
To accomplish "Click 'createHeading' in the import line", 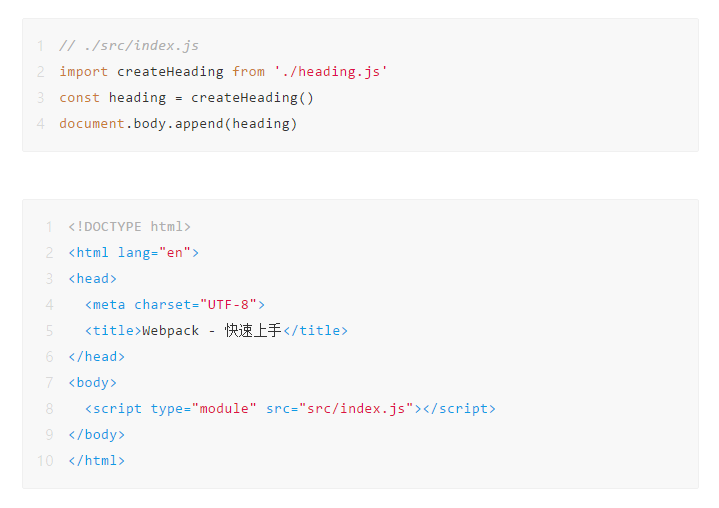I will click(170, 72).
